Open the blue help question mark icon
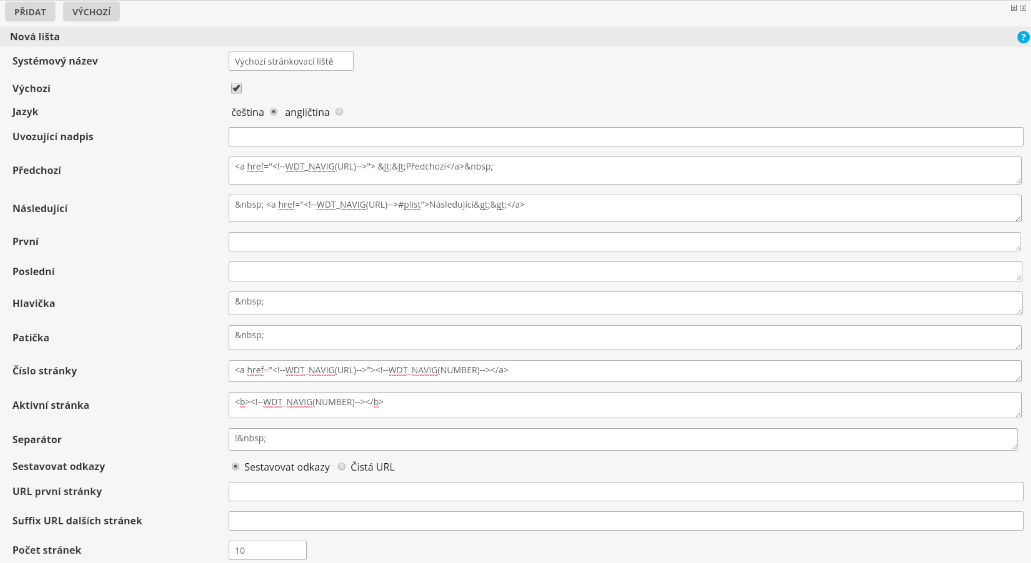1031x563 pixels. [1023, 37]
